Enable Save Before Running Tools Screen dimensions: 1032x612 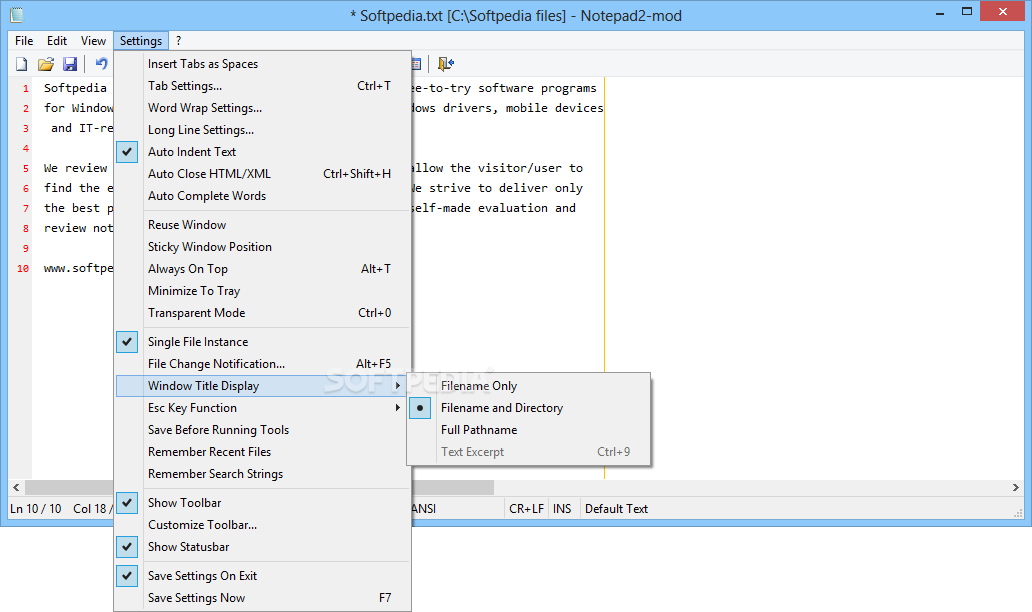[262, 430]
